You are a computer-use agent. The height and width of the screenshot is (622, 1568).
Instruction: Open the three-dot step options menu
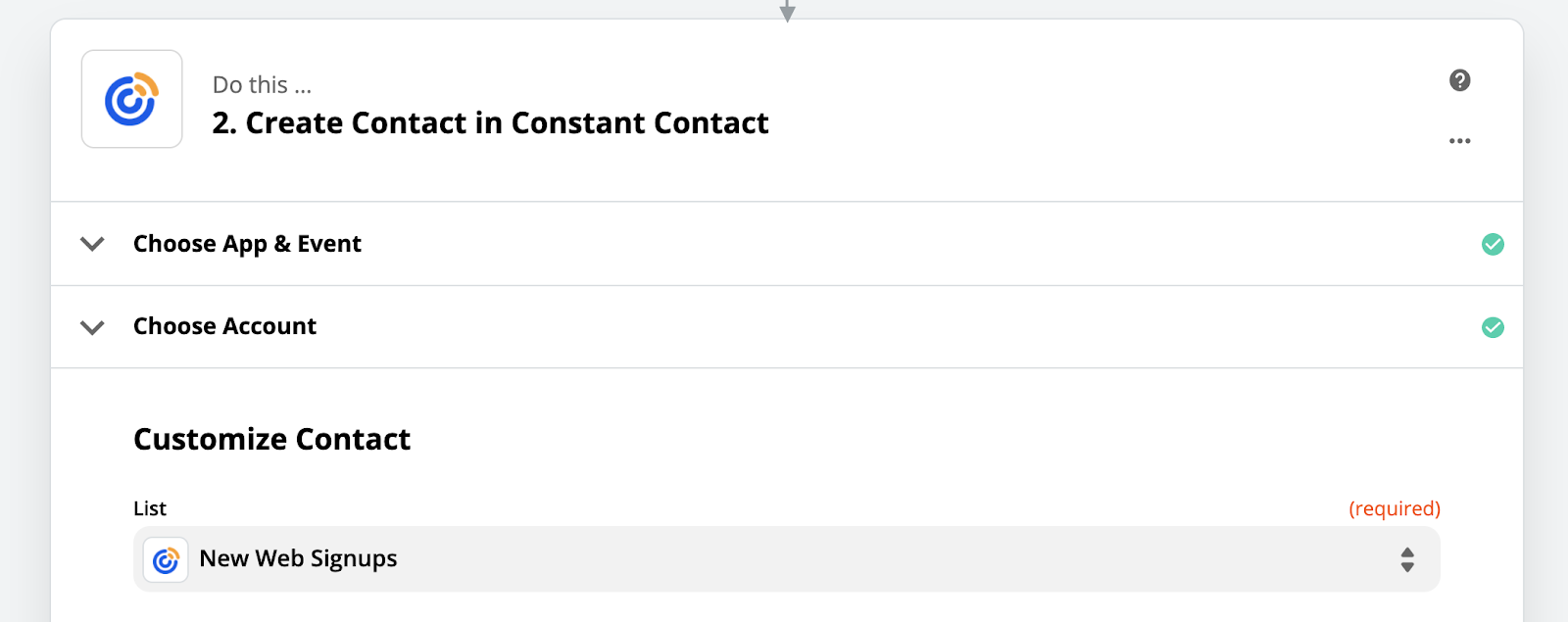1459,141
